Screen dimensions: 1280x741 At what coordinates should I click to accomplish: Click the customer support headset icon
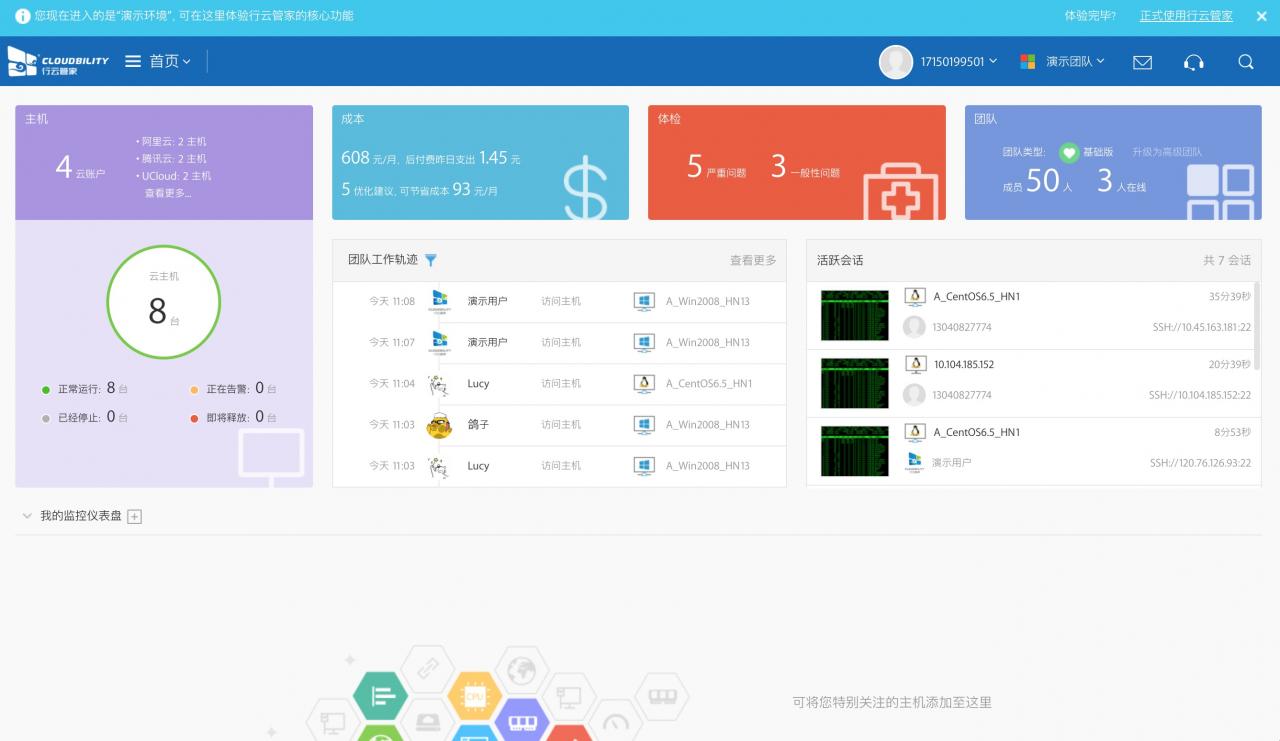pos(1193,62)
